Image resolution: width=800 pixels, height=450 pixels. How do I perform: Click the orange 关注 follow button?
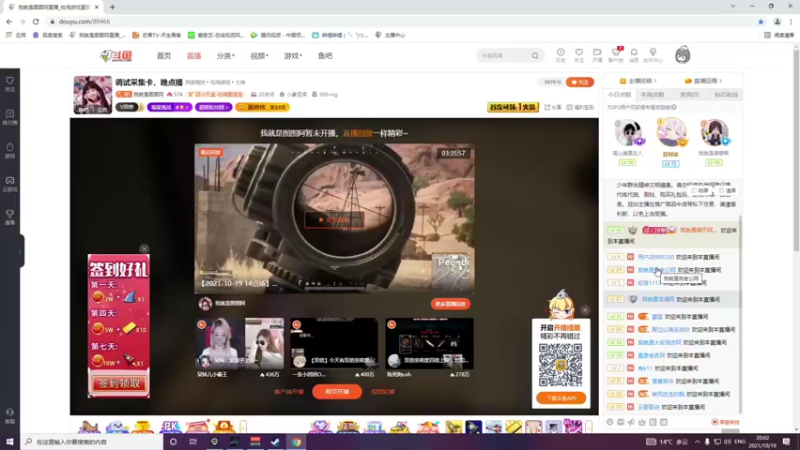click(x=580, y=82)
